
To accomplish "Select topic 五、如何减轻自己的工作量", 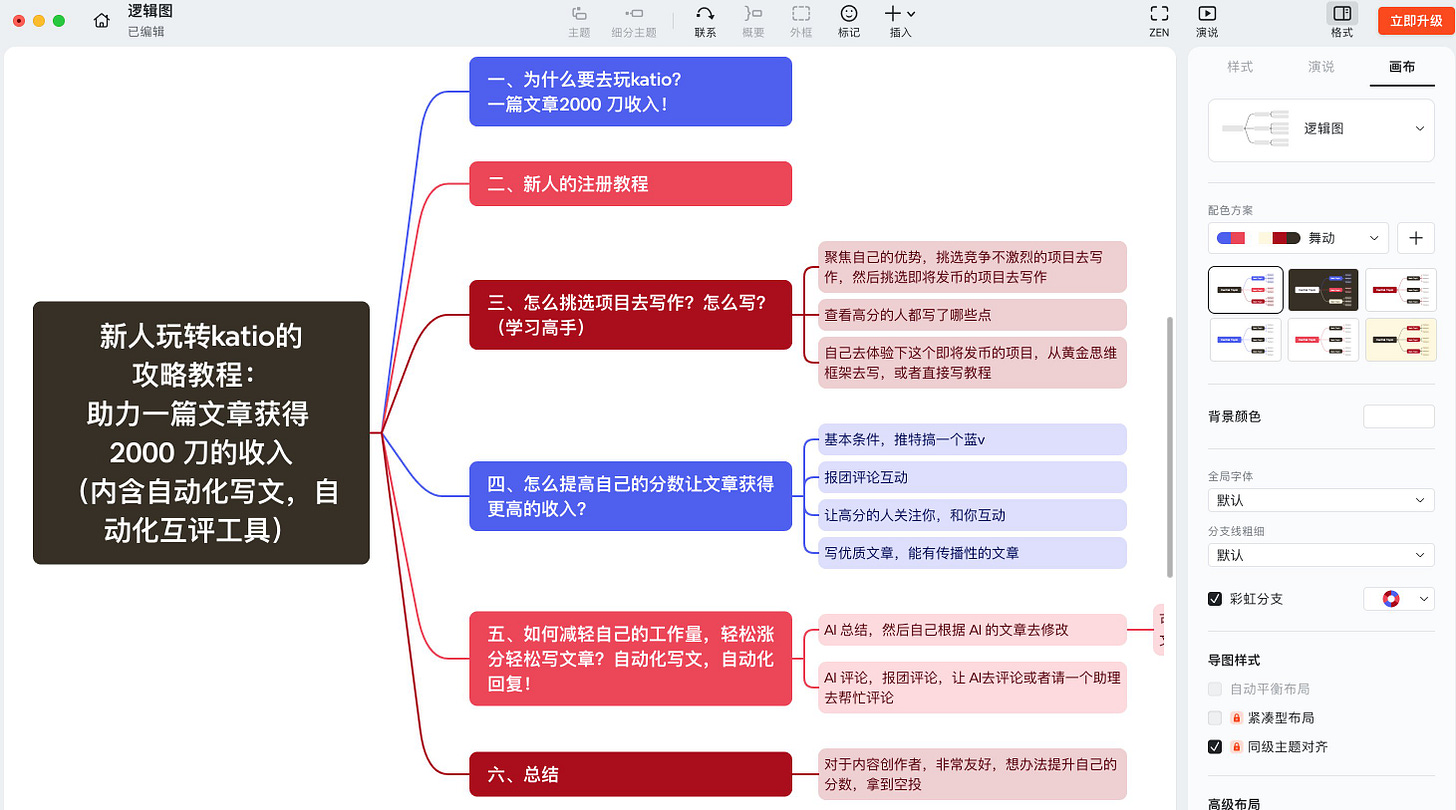I will [630, 659].
